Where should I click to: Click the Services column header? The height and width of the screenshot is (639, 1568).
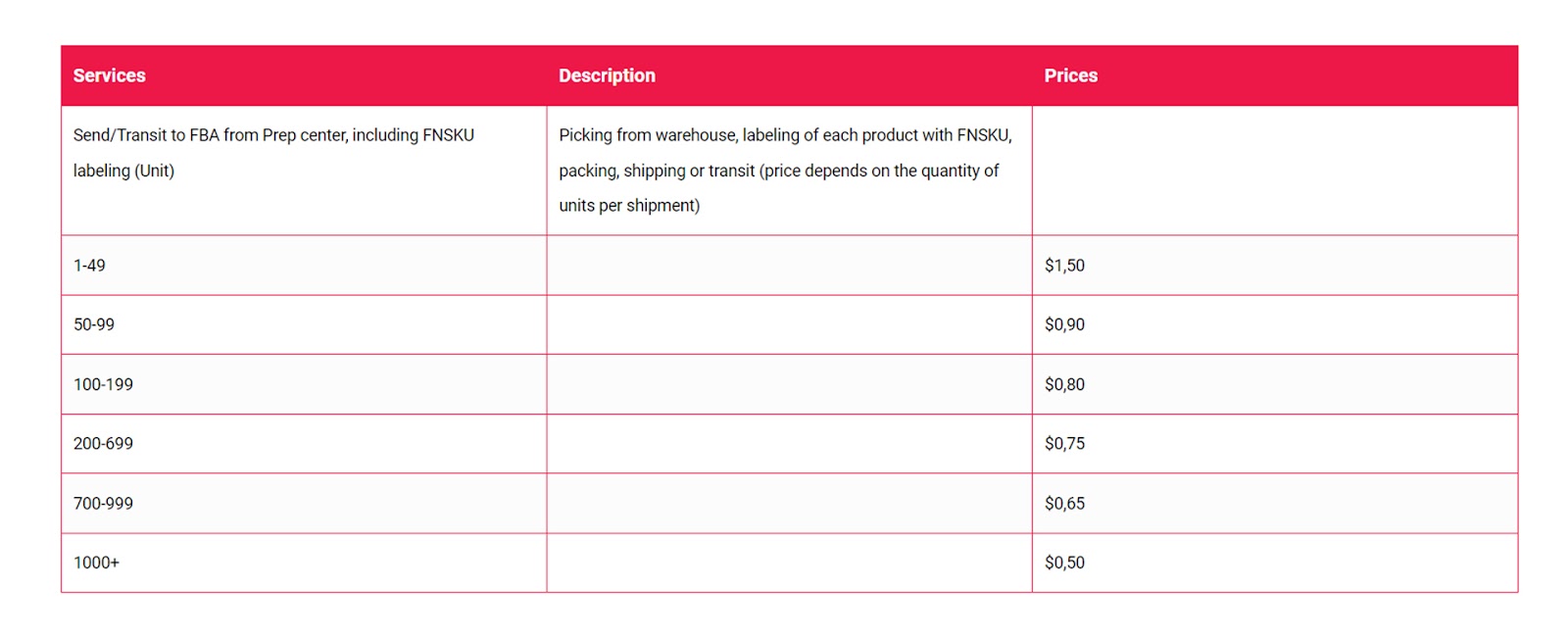pos(109,75)
